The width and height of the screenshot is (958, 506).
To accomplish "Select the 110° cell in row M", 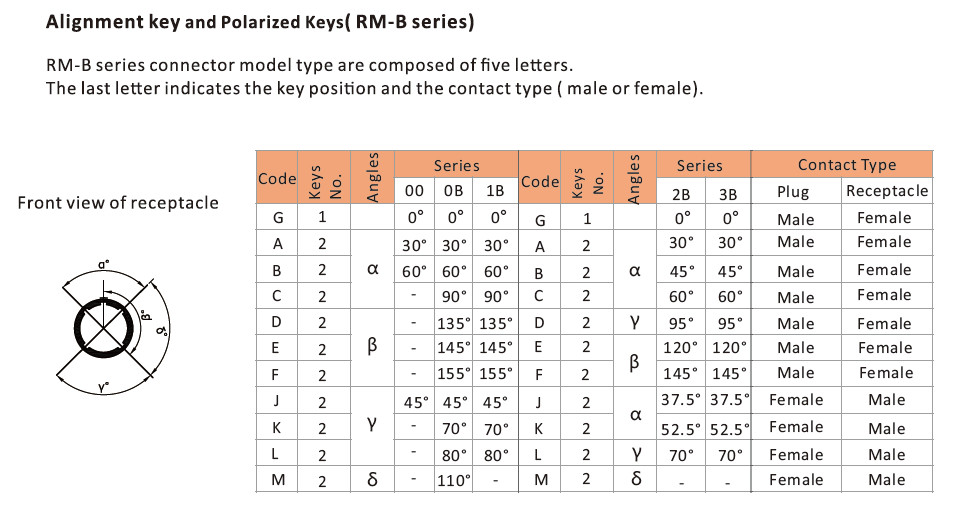I will pos(455,480).
